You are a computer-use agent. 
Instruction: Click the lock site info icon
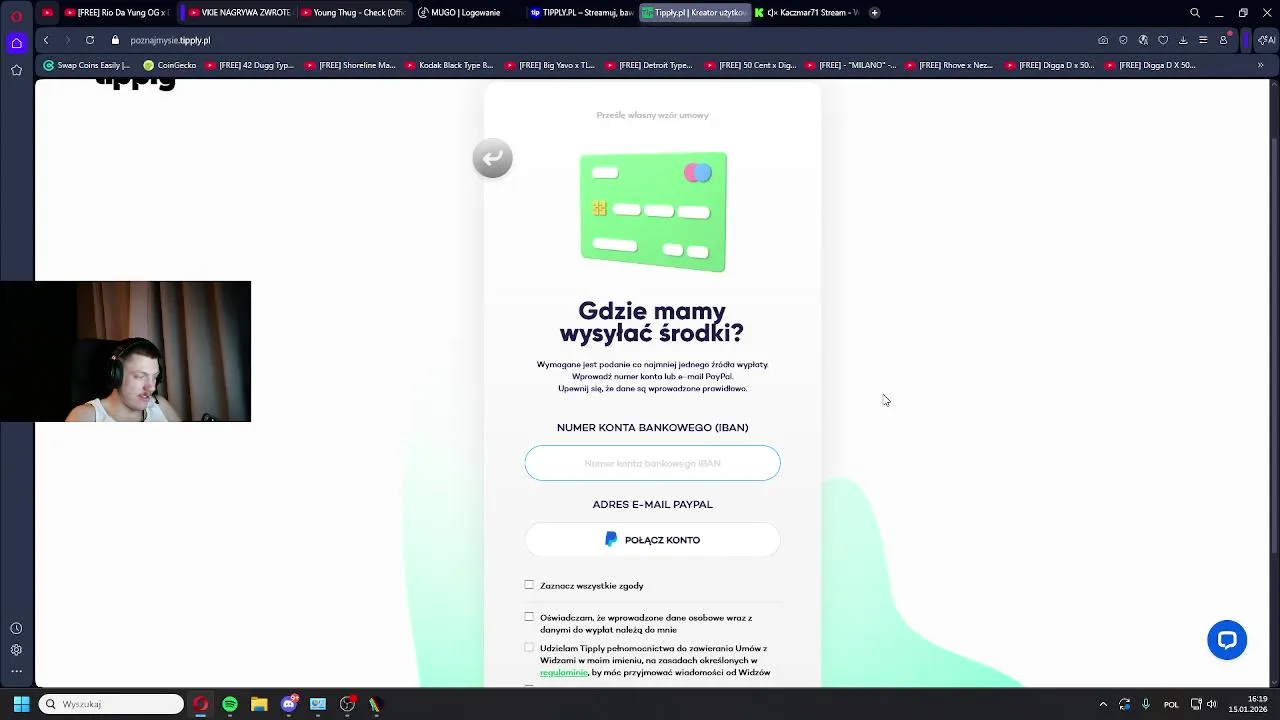pos(115,40)
